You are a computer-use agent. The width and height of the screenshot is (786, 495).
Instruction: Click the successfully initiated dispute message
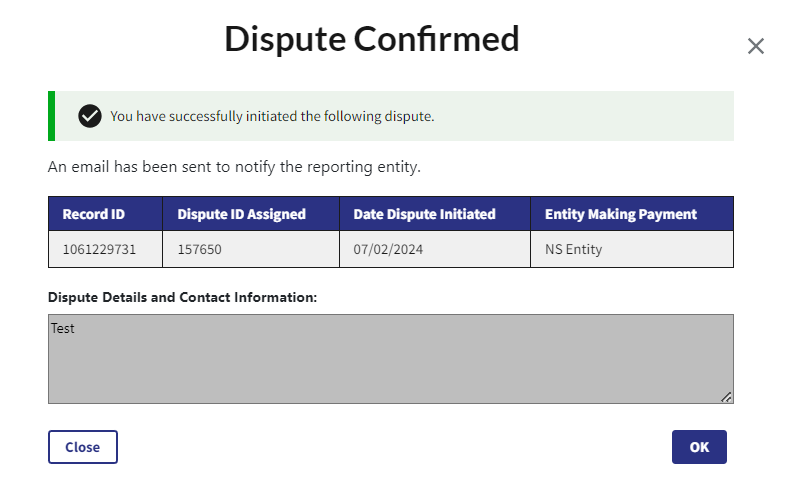272,116
